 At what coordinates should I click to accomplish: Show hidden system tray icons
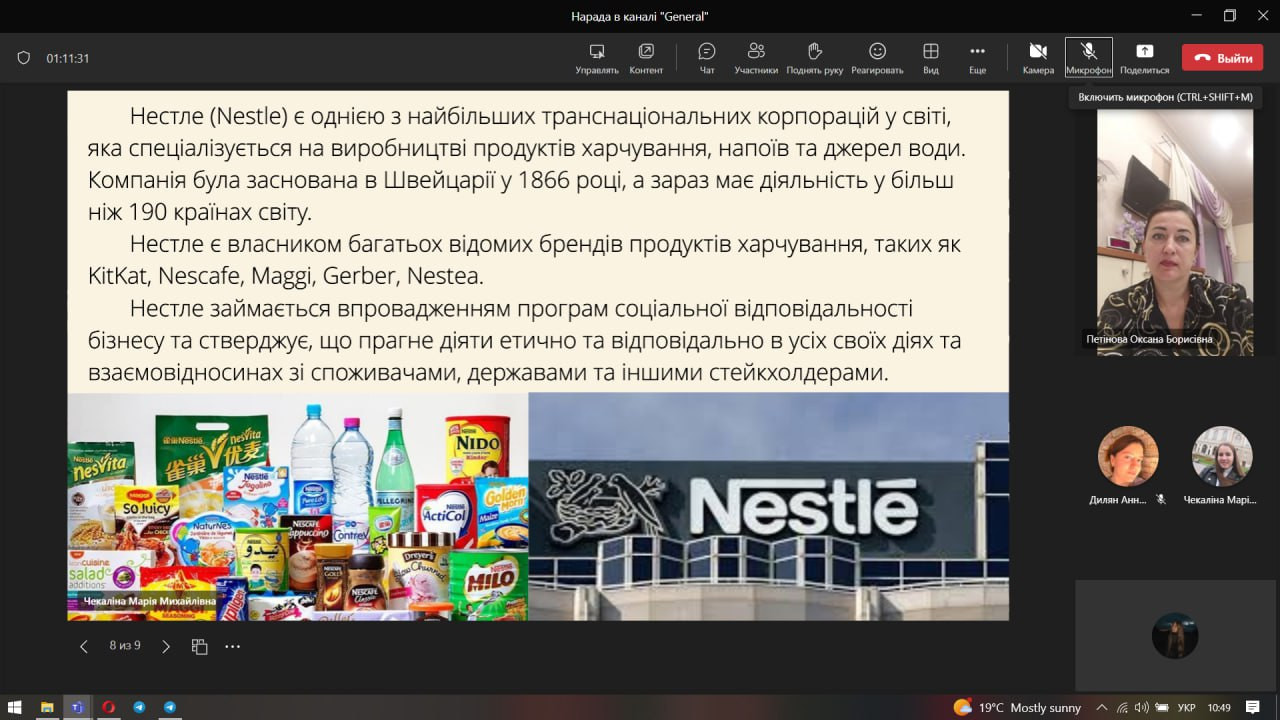[x=1102, y=707]
